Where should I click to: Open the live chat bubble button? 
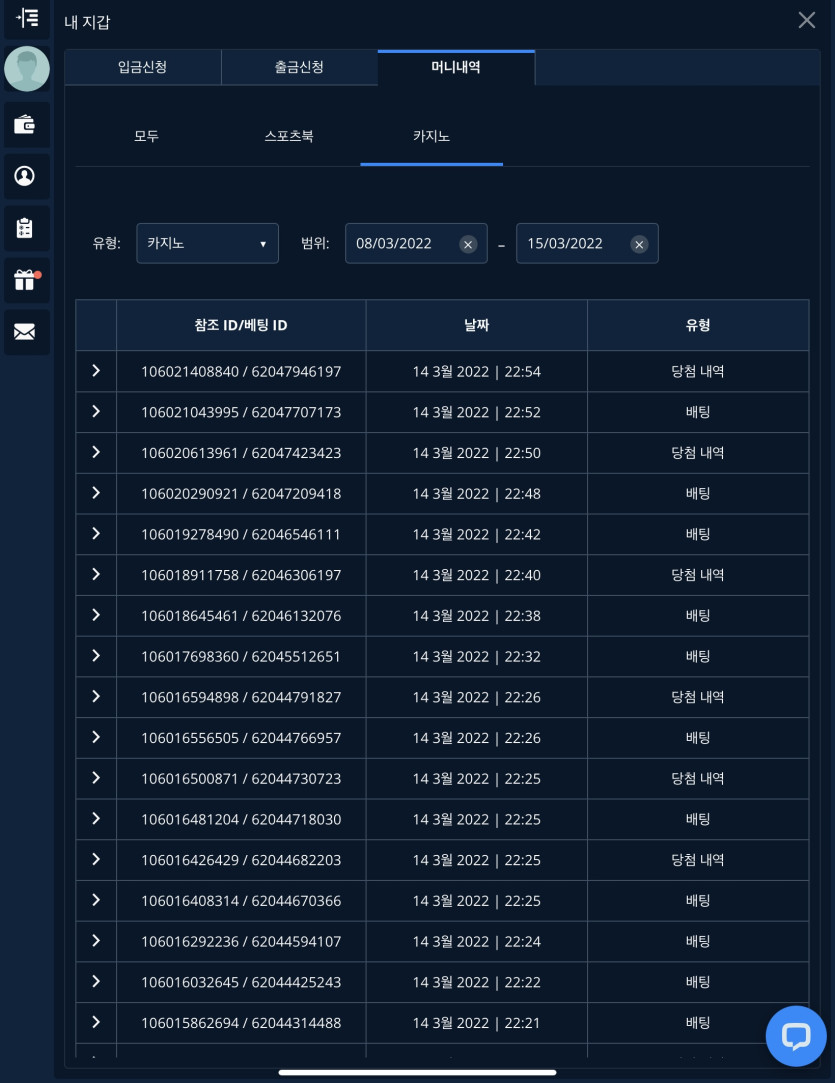point(796,1036)
